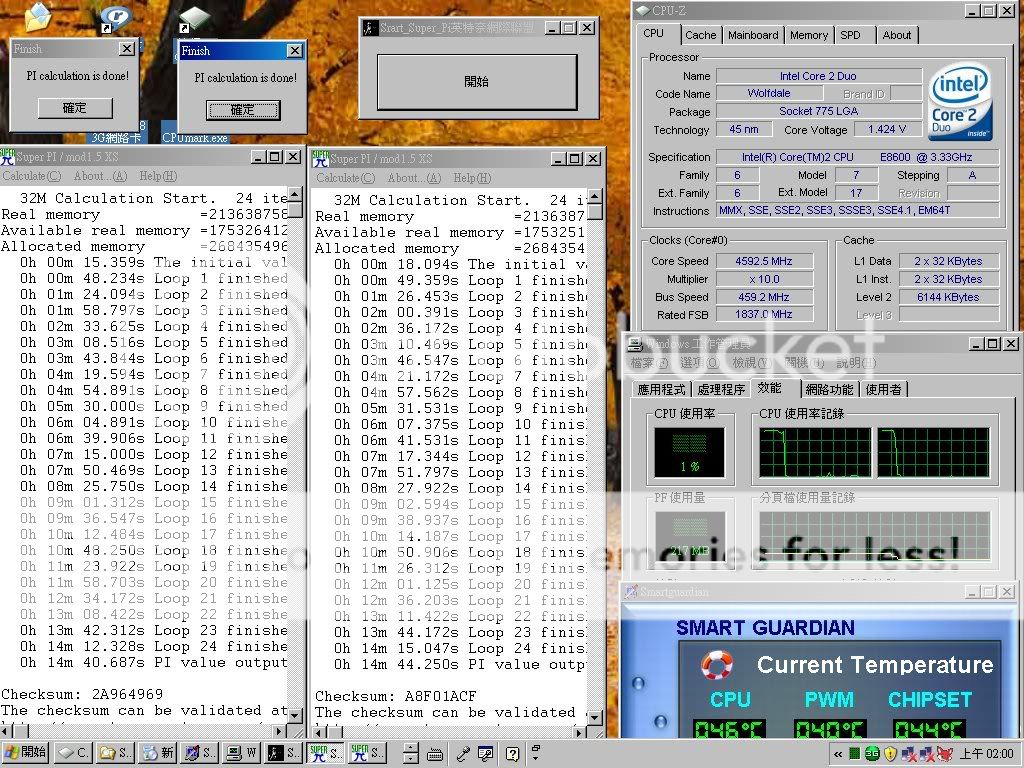Select the Mainboard tab in CPU-Z
The image size is (1024, 768).
click(x=753, y=35)
